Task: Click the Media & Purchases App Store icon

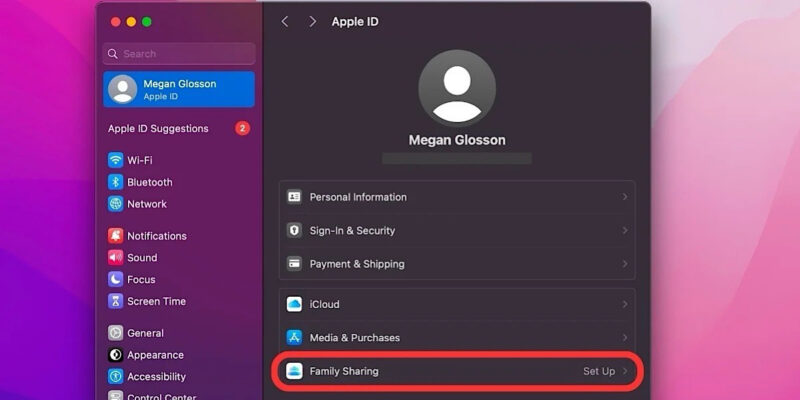Action: coord(294,338)
